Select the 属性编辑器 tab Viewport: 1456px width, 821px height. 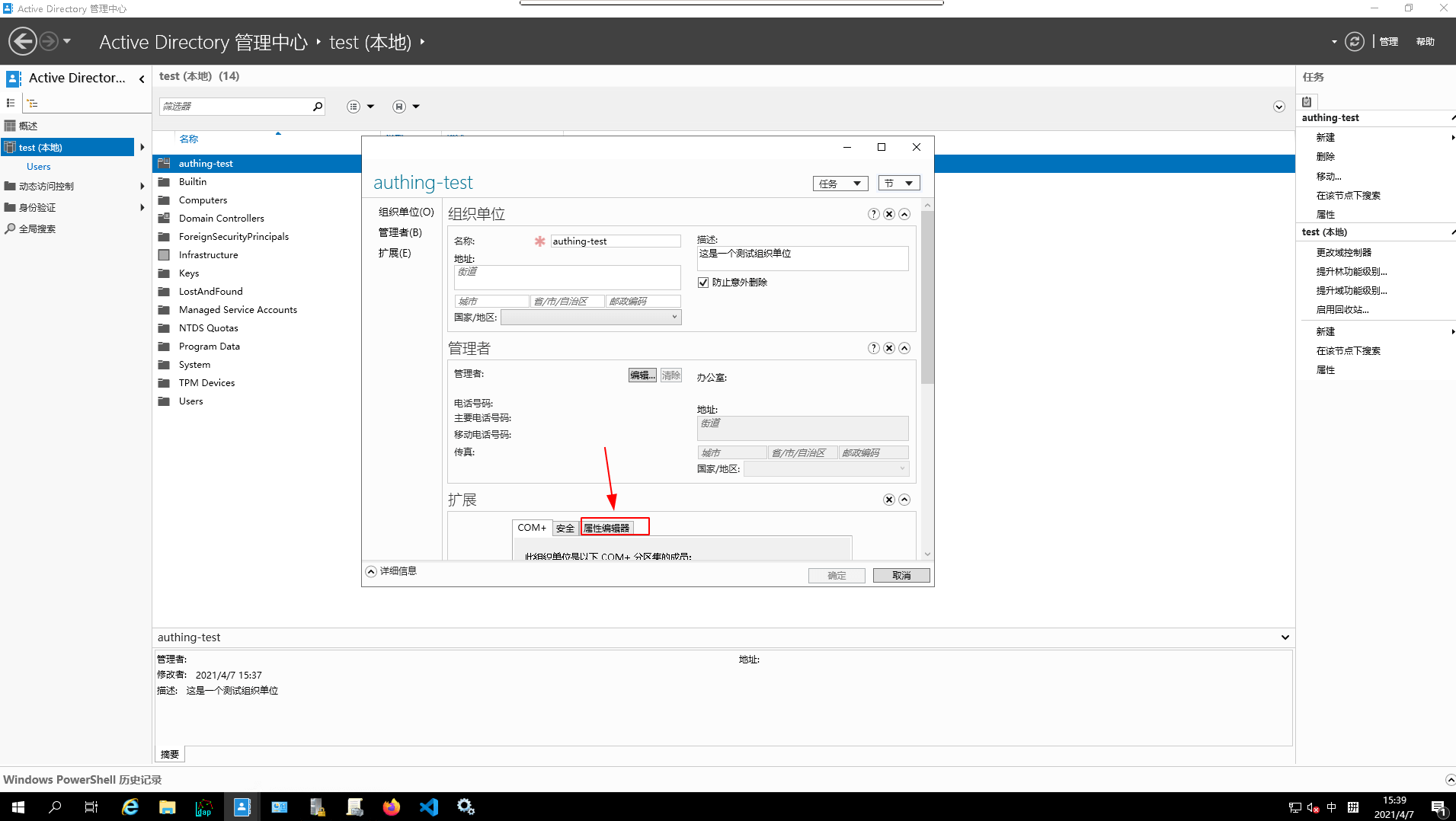(x=606, y=528)
